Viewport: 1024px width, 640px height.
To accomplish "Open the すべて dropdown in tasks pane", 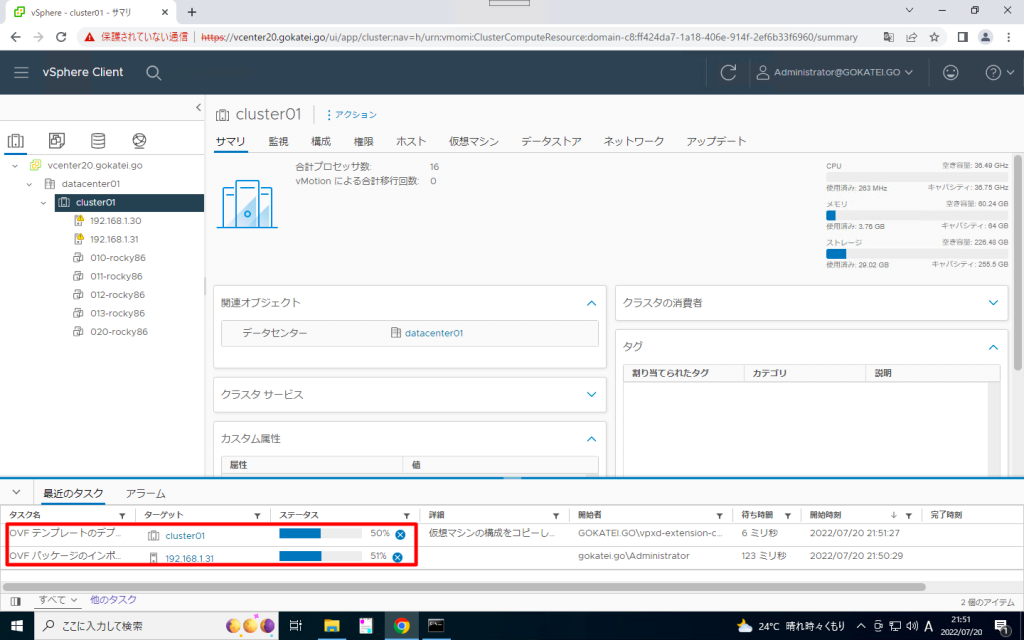I will tap(56, 598).
